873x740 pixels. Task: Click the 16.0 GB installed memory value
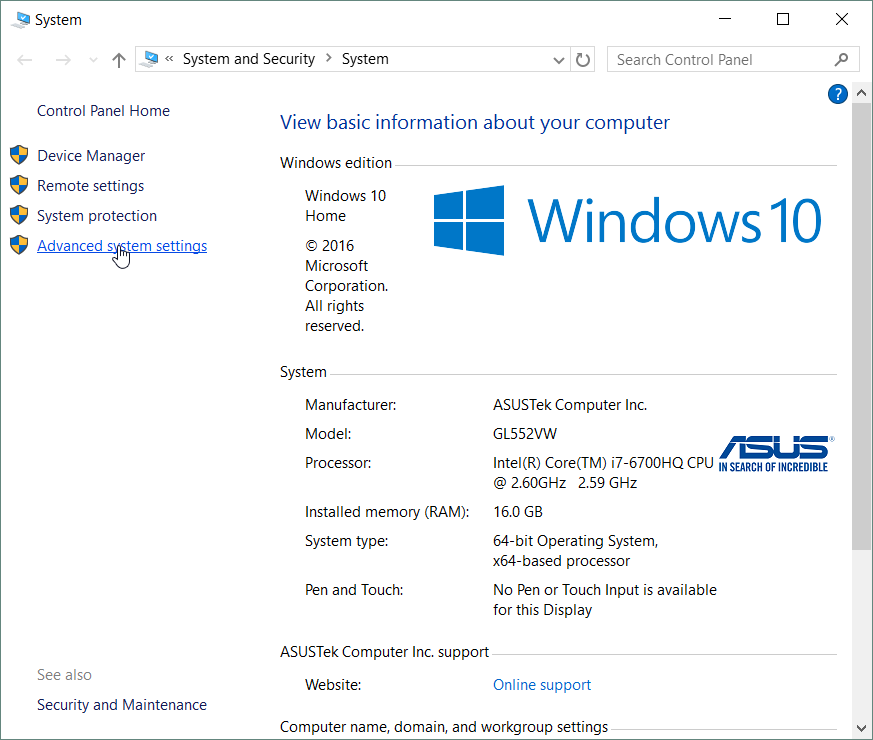coord(517,512)
